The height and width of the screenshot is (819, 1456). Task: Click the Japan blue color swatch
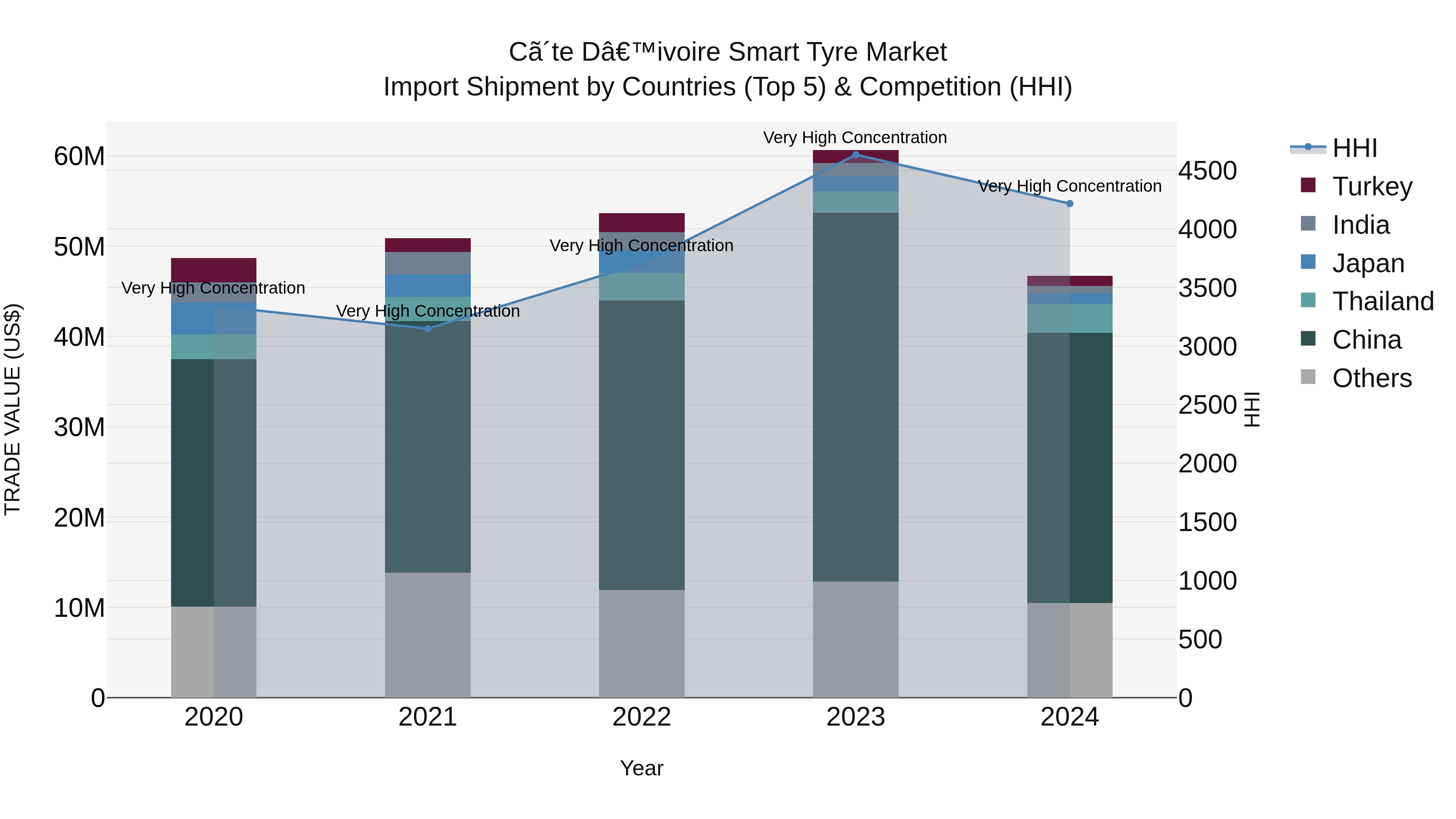coord(1308,262)
